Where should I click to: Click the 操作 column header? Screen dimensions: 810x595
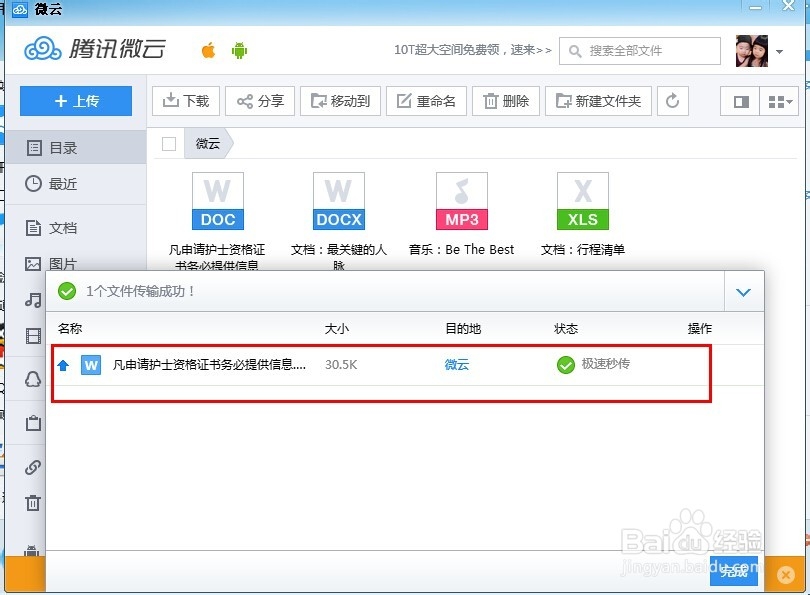point(700,328)
